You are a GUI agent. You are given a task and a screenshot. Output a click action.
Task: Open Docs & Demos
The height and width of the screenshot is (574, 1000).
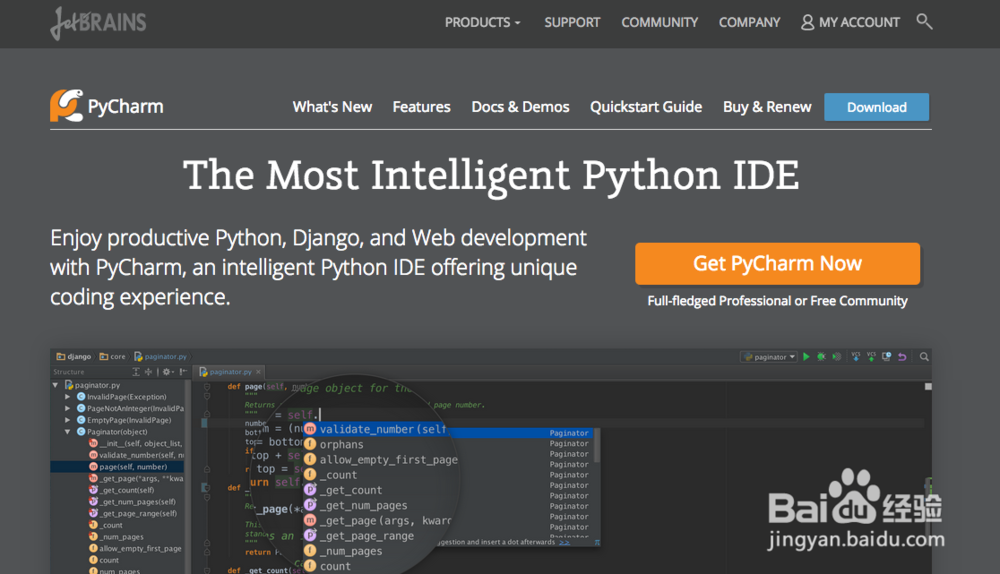(520, 107)
